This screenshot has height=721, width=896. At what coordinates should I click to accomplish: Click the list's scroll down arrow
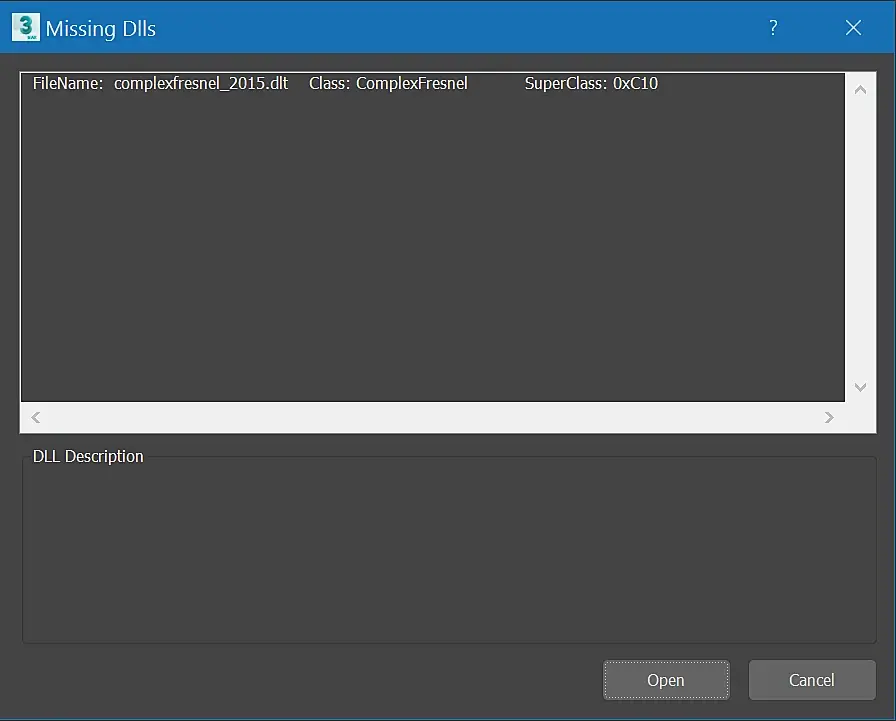click(860, 387)
